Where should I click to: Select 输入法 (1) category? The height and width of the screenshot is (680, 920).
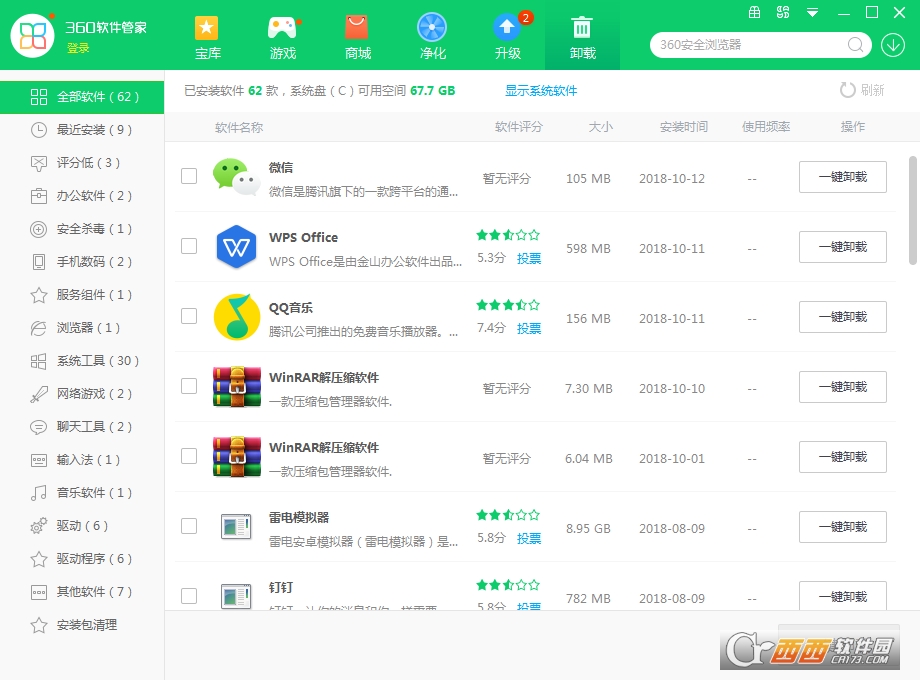tap(82, 459)
